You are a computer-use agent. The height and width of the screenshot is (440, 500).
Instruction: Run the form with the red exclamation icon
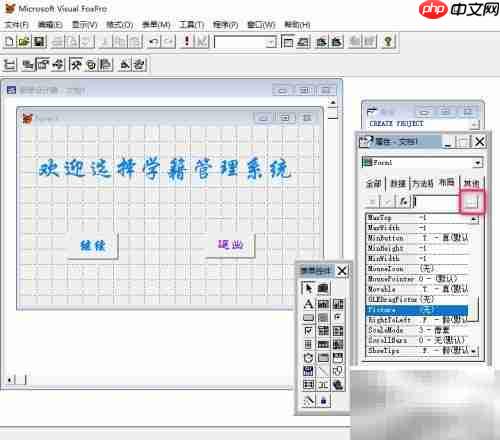pos(187,42)
